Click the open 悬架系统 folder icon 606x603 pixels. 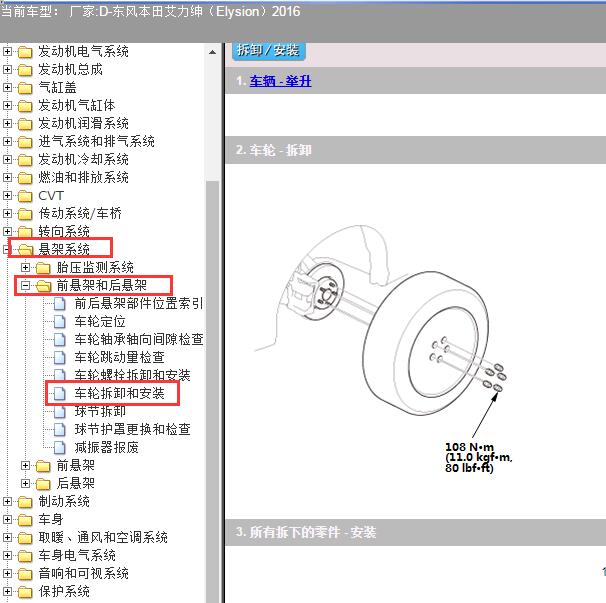click(x=26, y=250)
